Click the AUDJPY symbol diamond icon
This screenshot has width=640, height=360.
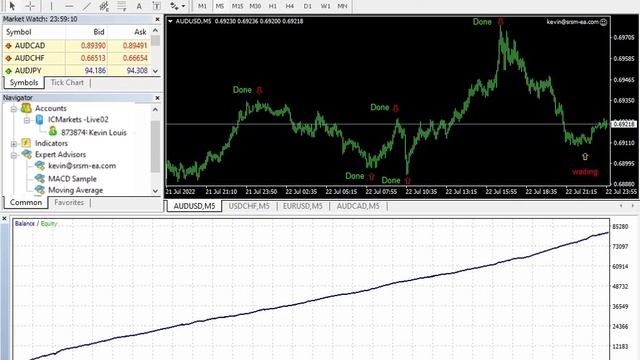pos(9,71)
